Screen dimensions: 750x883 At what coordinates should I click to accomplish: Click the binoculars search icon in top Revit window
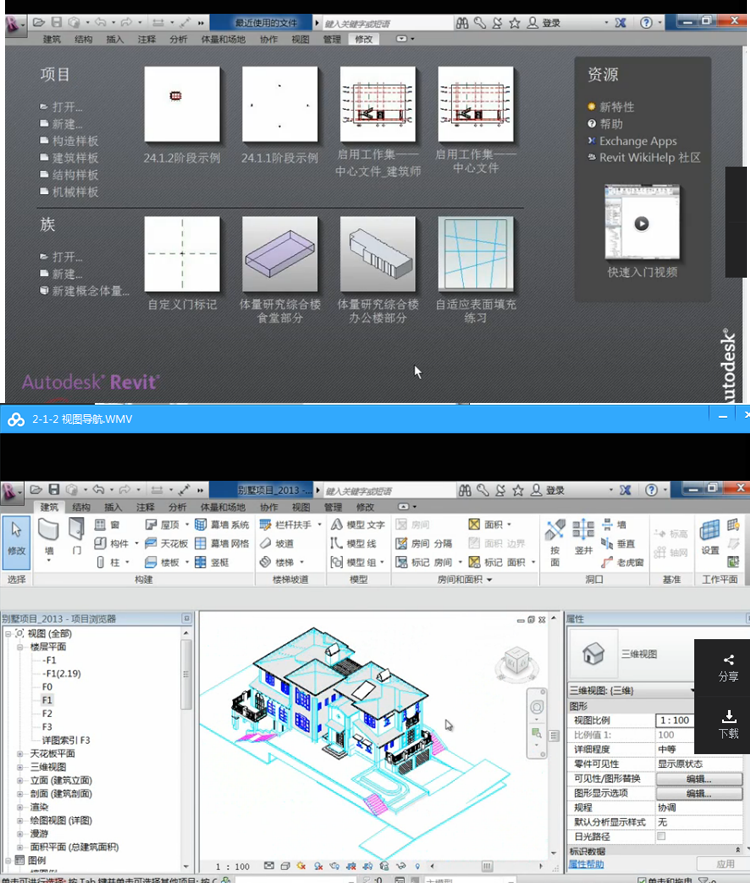[462, 23]
